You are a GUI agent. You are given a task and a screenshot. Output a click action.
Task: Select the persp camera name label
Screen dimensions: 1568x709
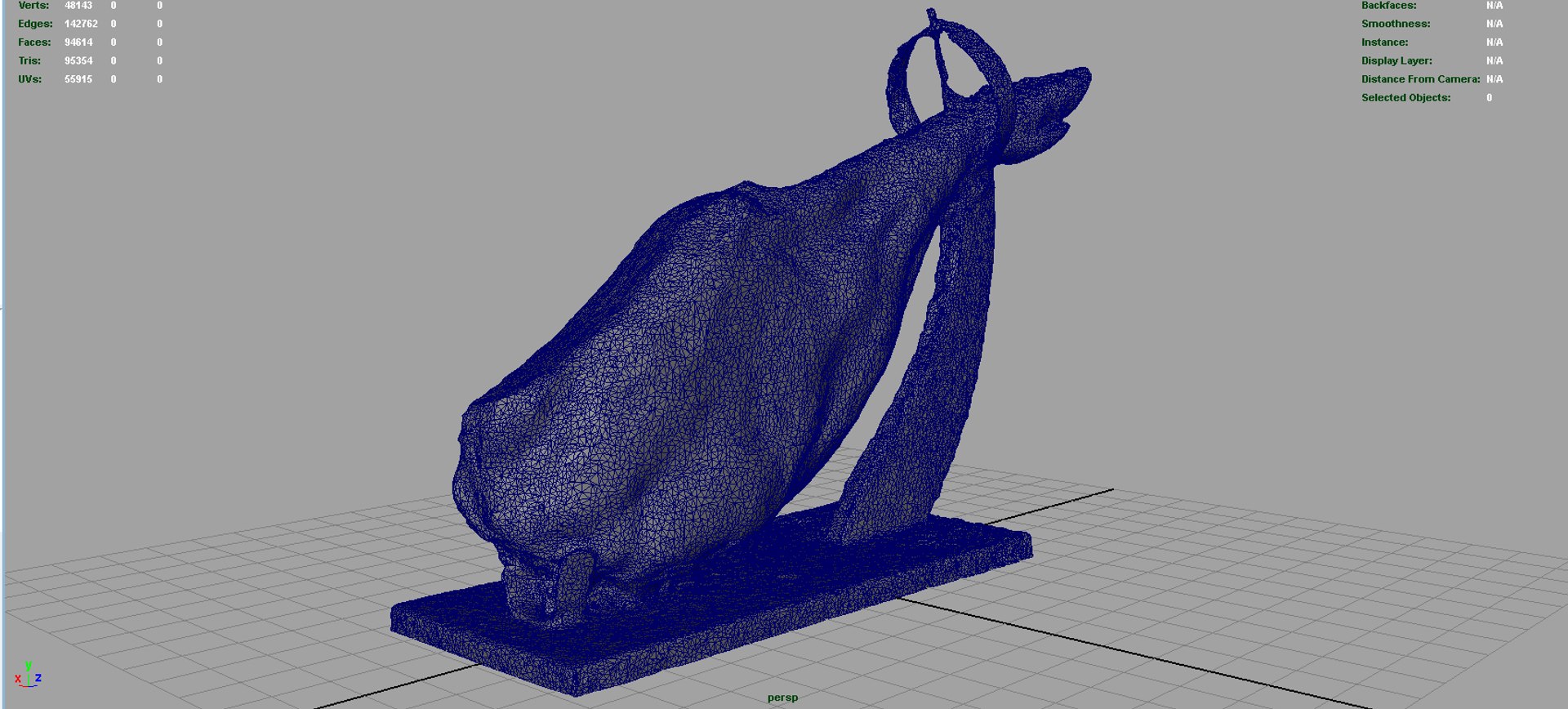coord(782,698)
